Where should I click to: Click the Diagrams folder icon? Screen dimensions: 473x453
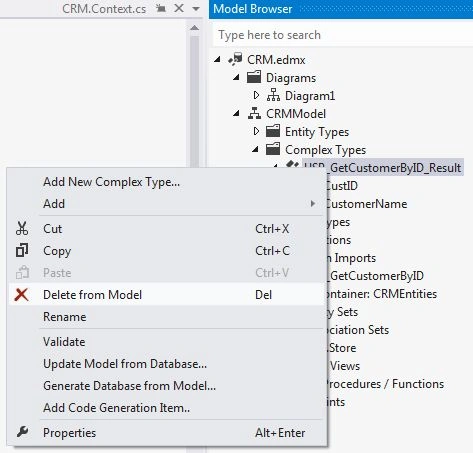(x=254, y=77)
